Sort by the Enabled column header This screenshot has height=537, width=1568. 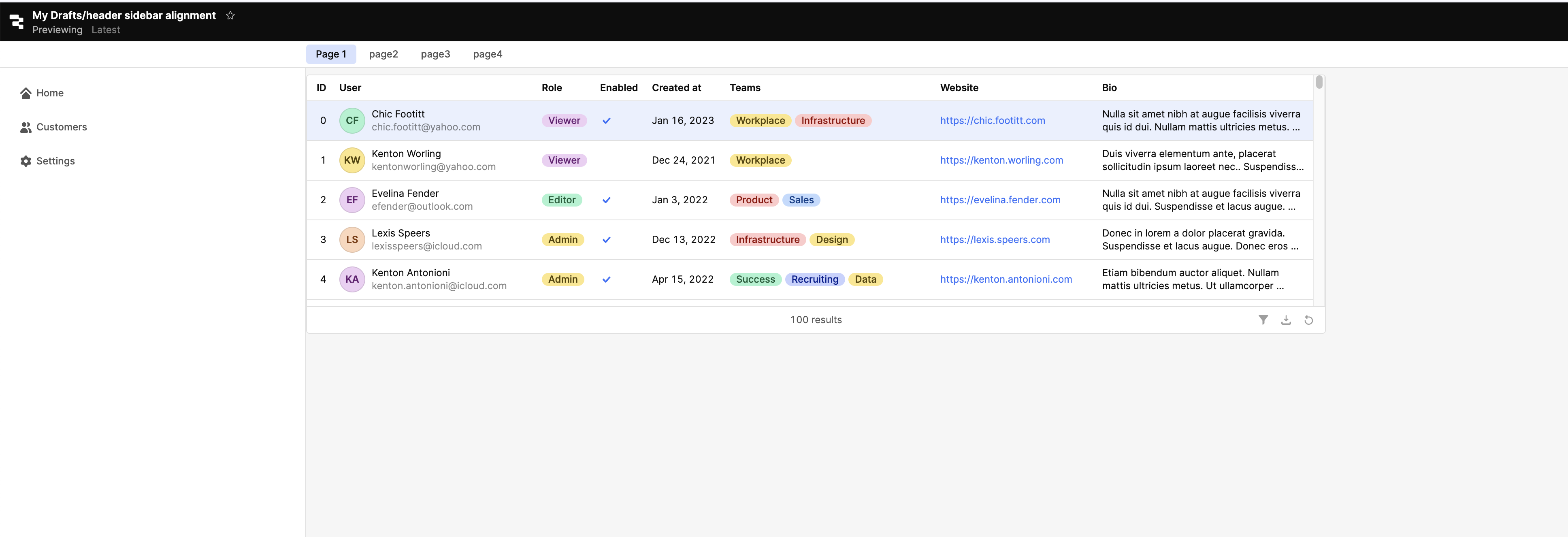[x=618, y=87]
